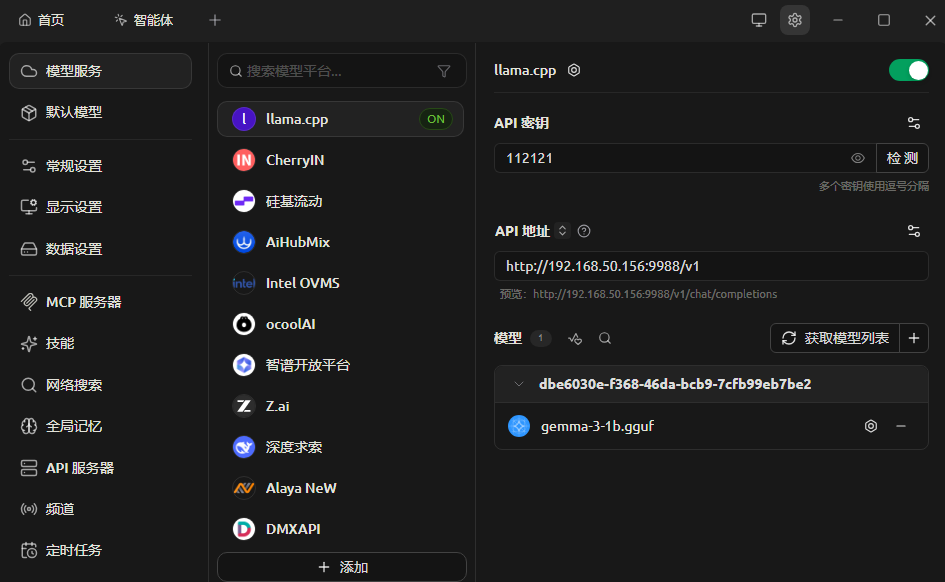
Task: Click the gemma-3-1b.gguf model name
Action: click(597, 427)
